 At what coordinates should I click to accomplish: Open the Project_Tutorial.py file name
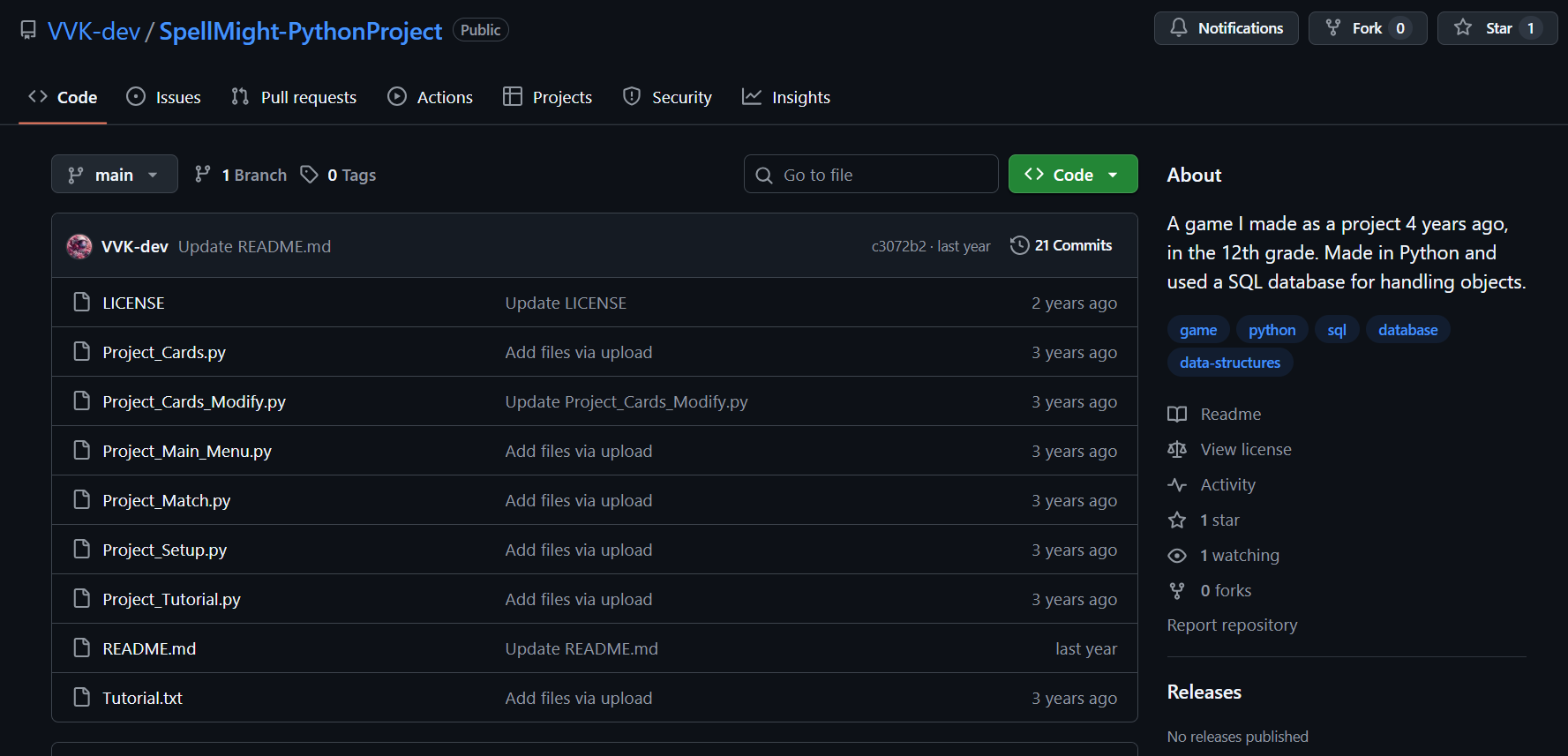point(171,599)
